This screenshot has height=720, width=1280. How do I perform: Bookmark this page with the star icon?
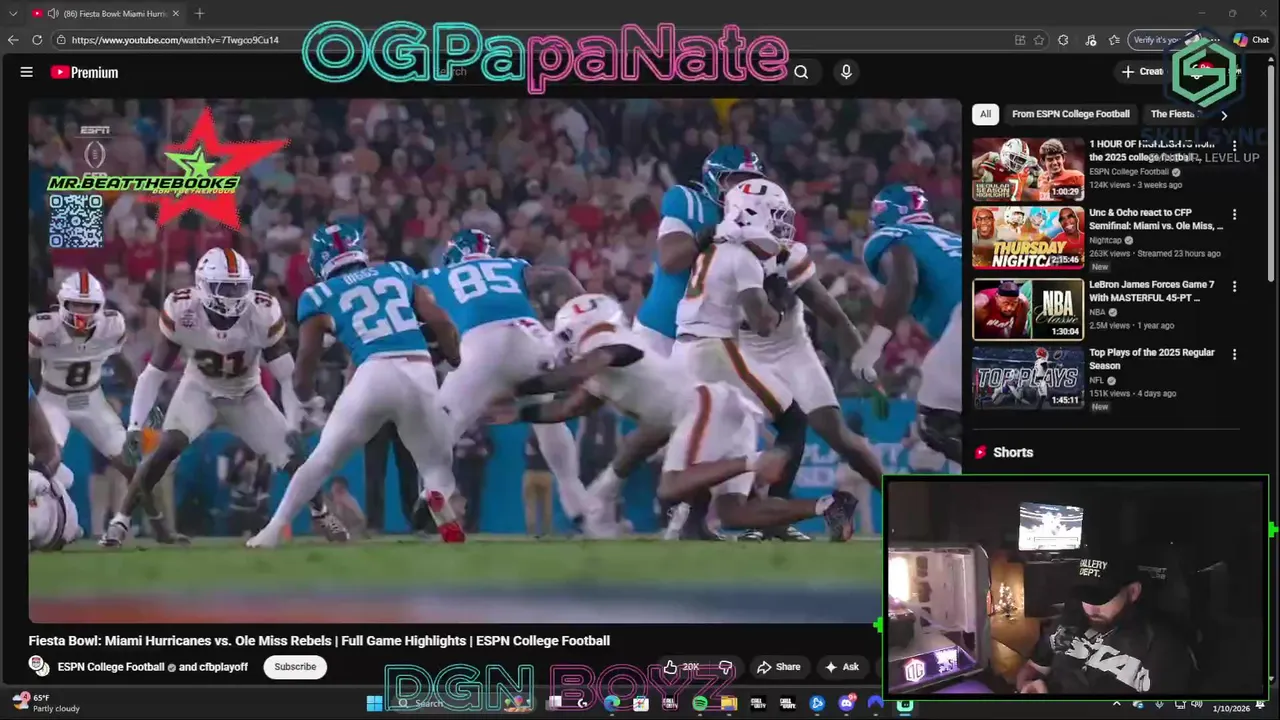[x=1039, y=40]
